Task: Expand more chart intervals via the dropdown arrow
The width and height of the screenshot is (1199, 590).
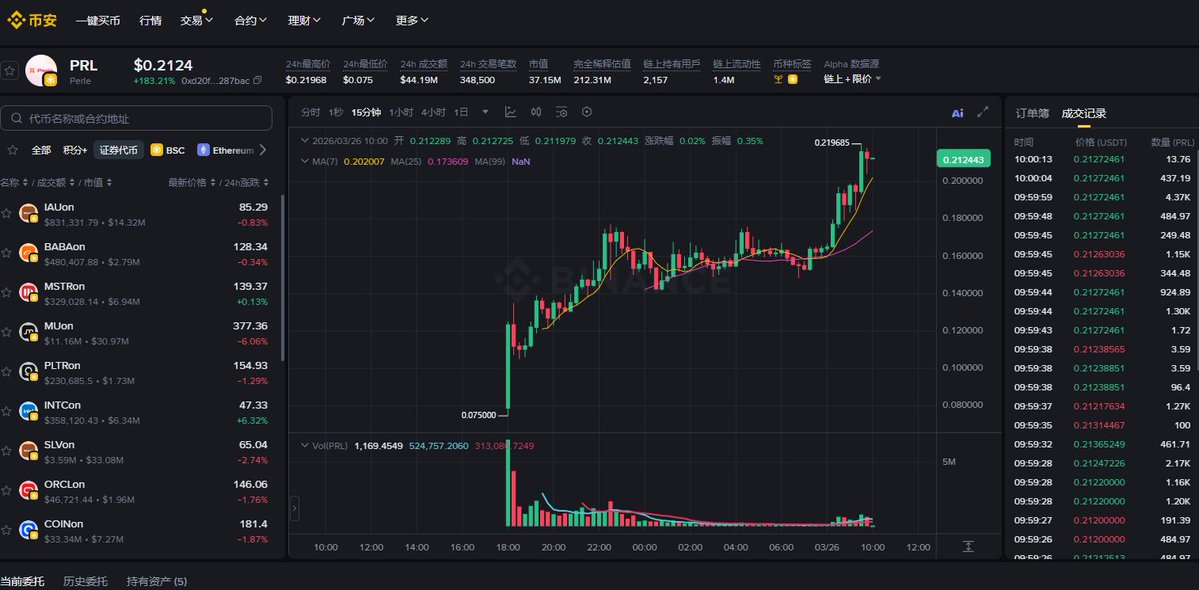Action: pos(486,112)
